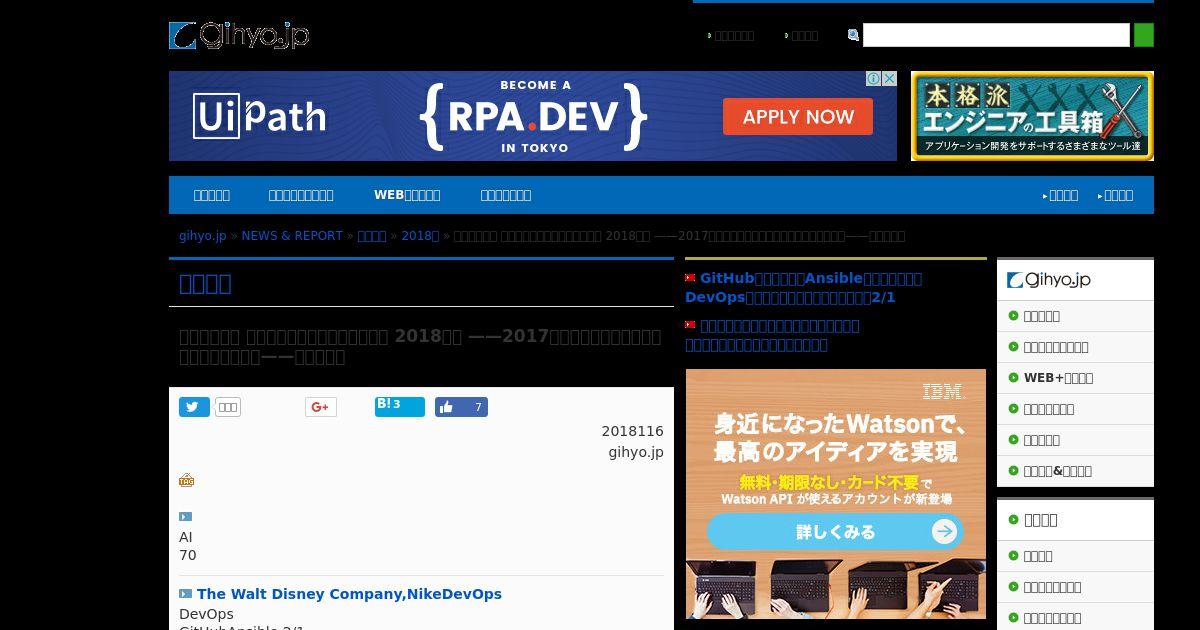Viewport: 1200px width, 630px height.
Task: Click the blue arrow icon above the AI text
Action: coord(185,517)
